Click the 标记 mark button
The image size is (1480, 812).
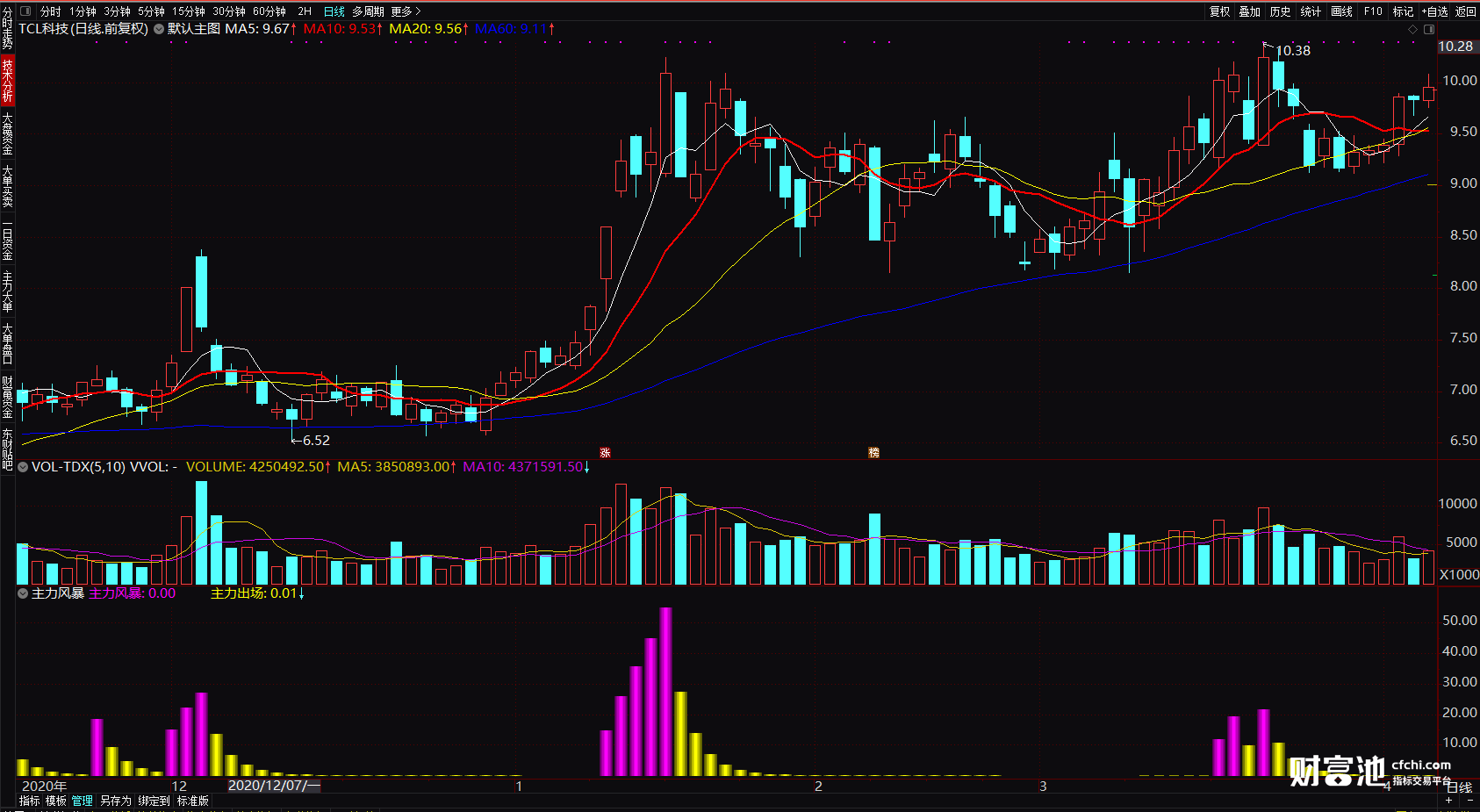click(1403, 11)
